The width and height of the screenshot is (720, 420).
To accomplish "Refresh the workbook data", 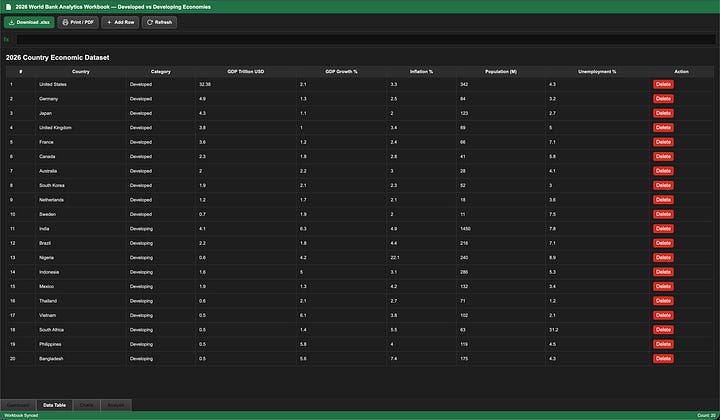I will click(x=159, y=22).
